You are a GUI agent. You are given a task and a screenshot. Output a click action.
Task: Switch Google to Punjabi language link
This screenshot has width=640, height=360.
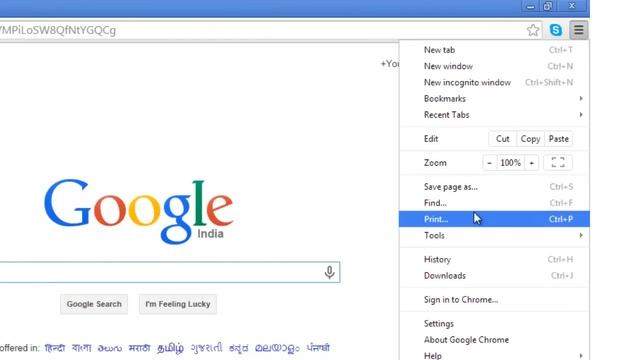pyautogui.click(x=318, y=348)
